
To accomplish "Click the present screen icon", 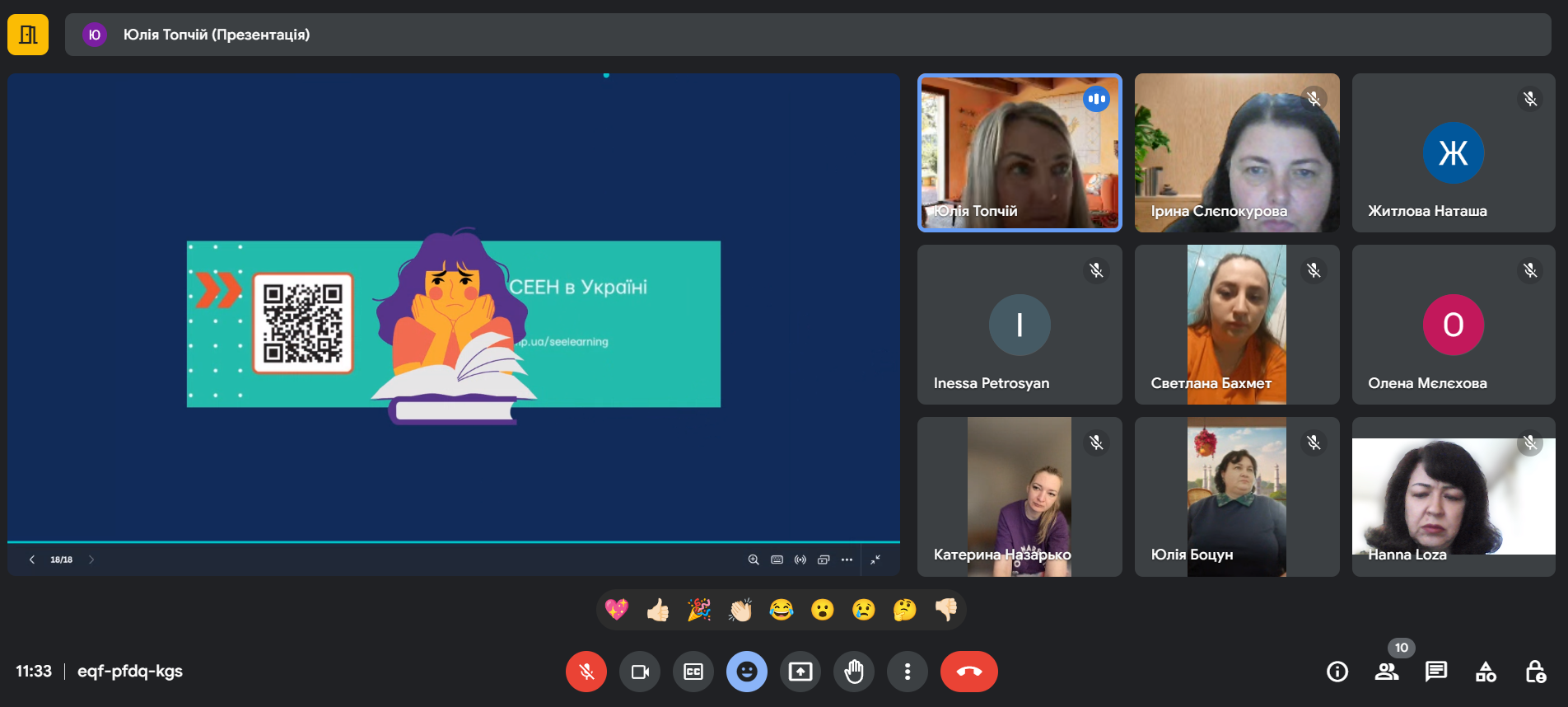I will coord(800,672).
